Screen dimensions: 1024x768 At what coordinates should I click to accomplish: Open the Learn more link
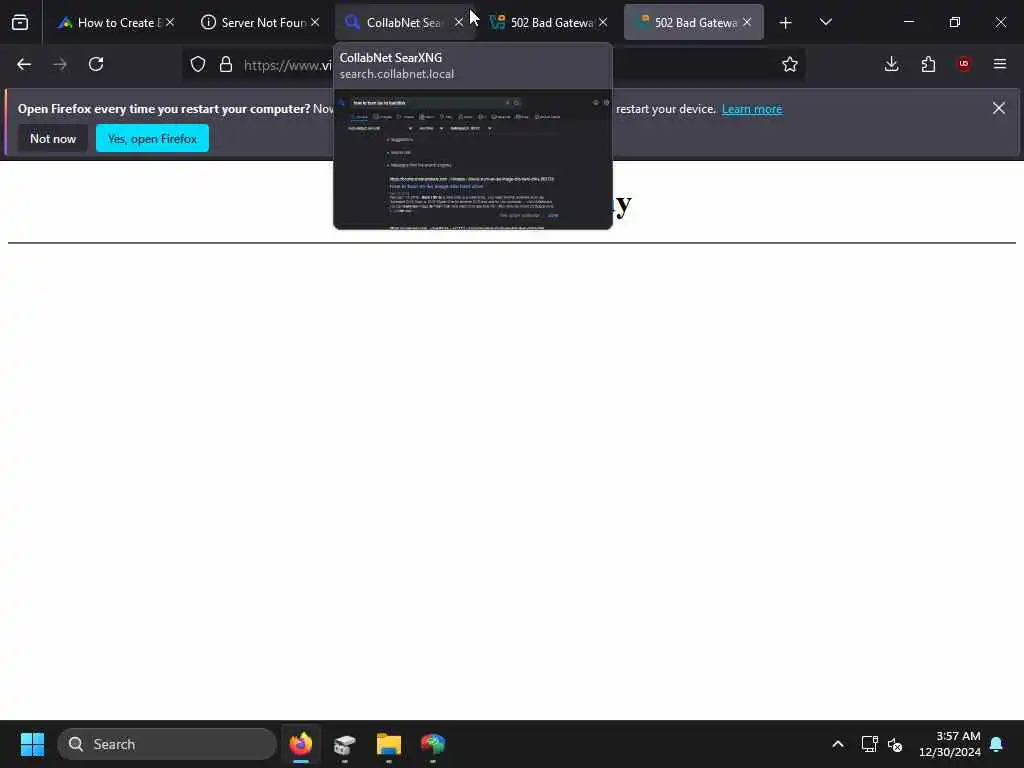click(x=752, y=109)
